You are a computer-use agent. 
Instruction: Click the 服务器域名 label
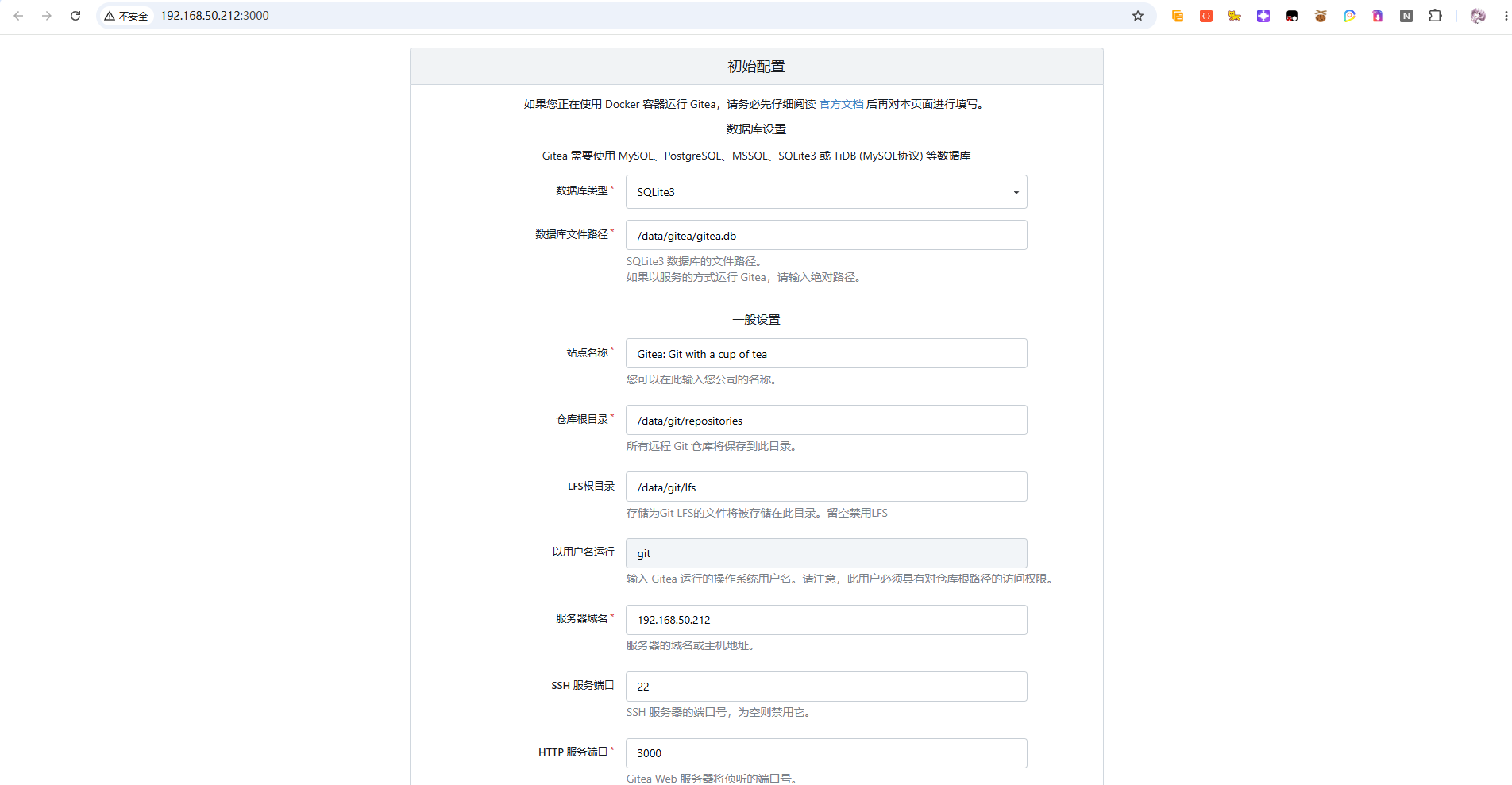(582, 618)
